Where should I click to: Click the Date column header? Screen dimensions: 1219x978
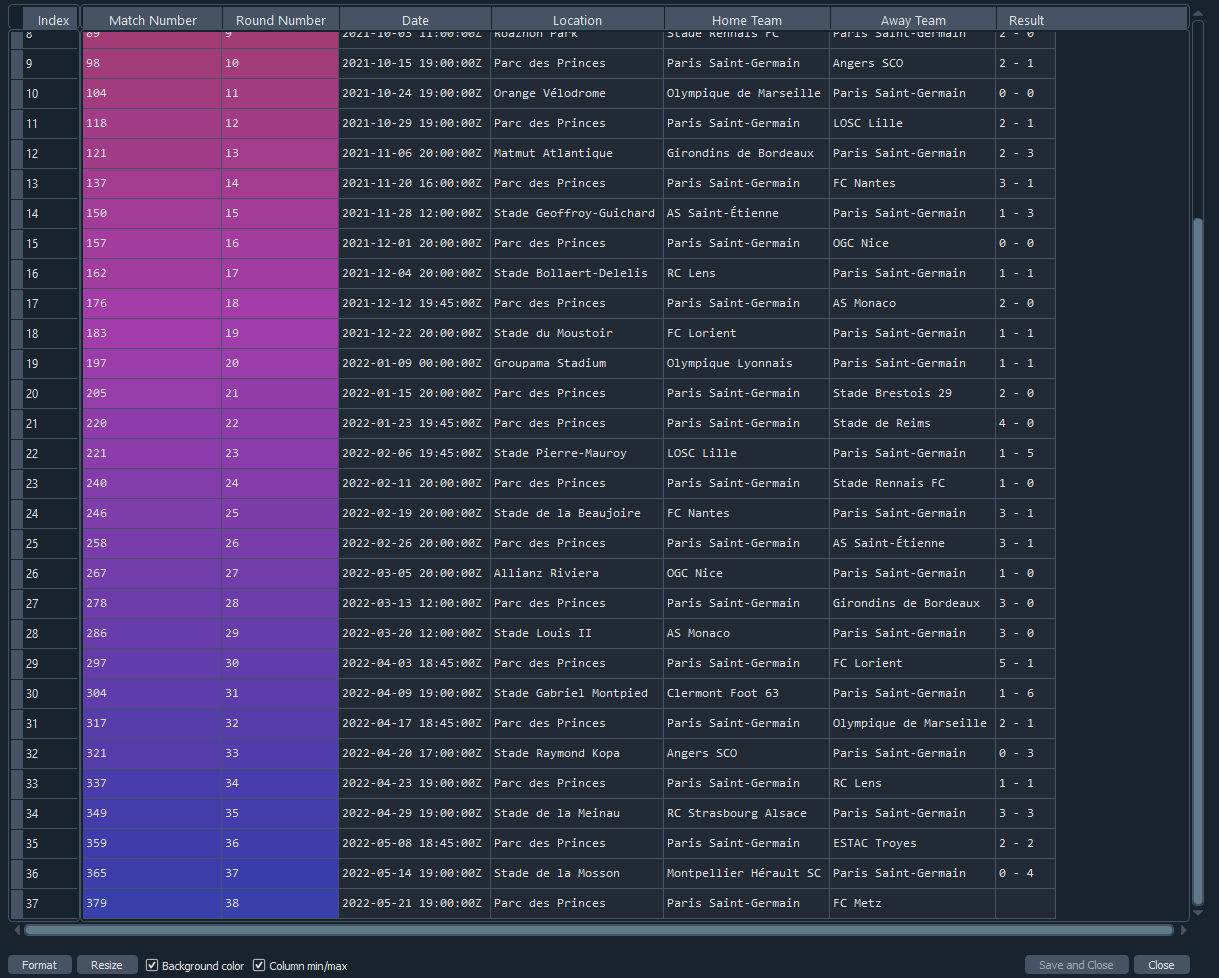[416, 20]
